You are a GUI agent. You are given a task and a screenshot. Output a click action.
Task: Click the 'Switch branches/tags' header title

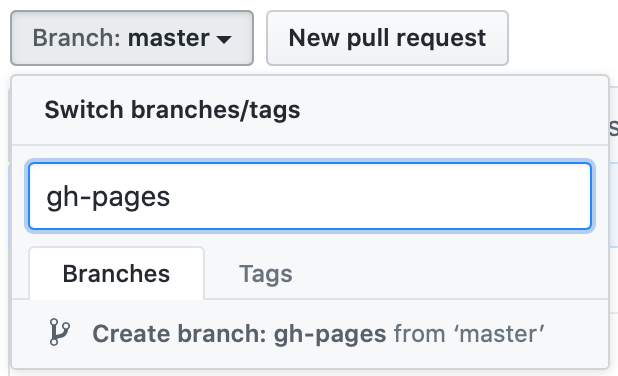(x=172, y=110)
